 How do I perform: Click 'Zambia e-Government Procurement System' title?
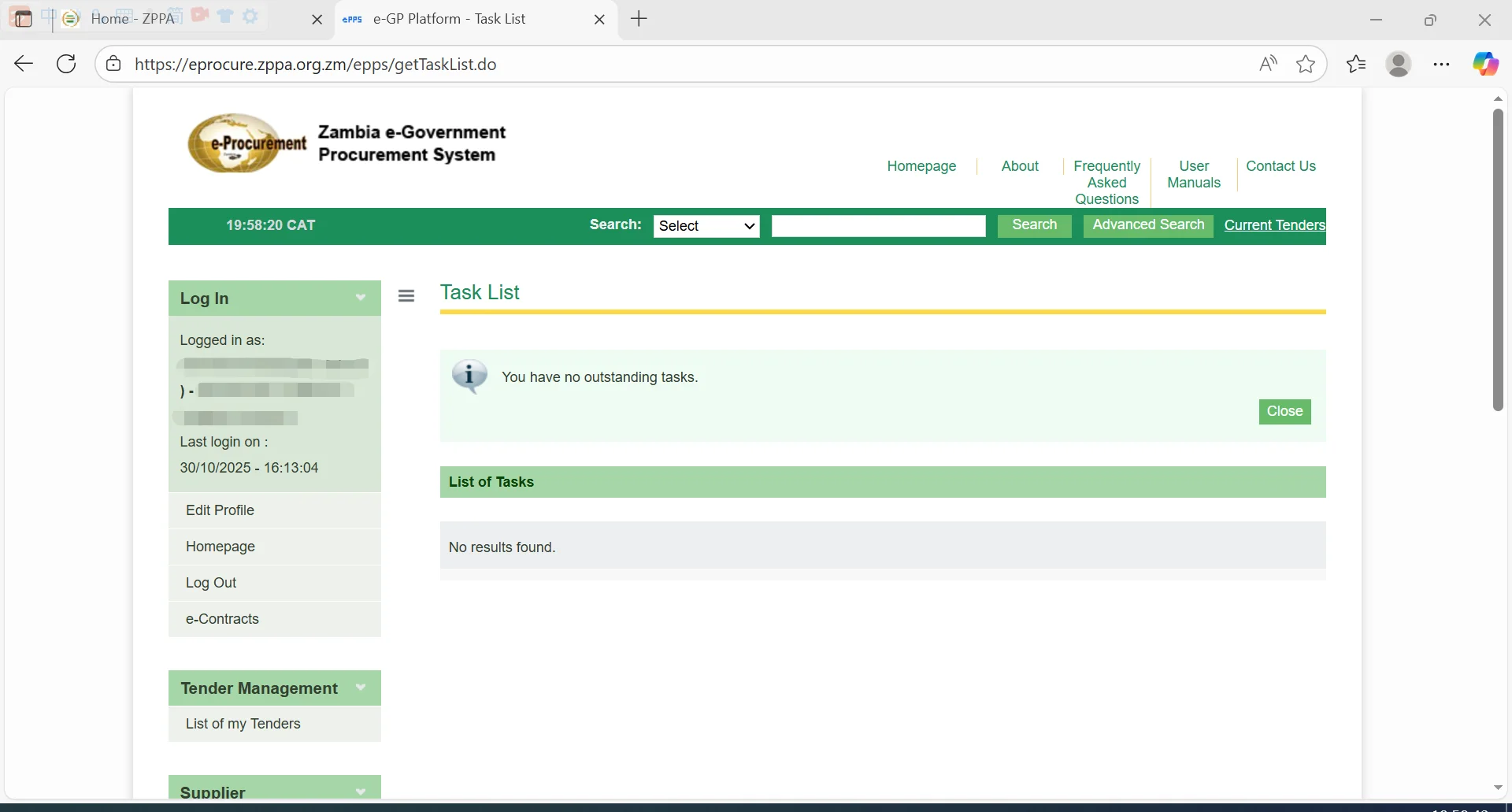pyautogui.click(x=412, y=143)
